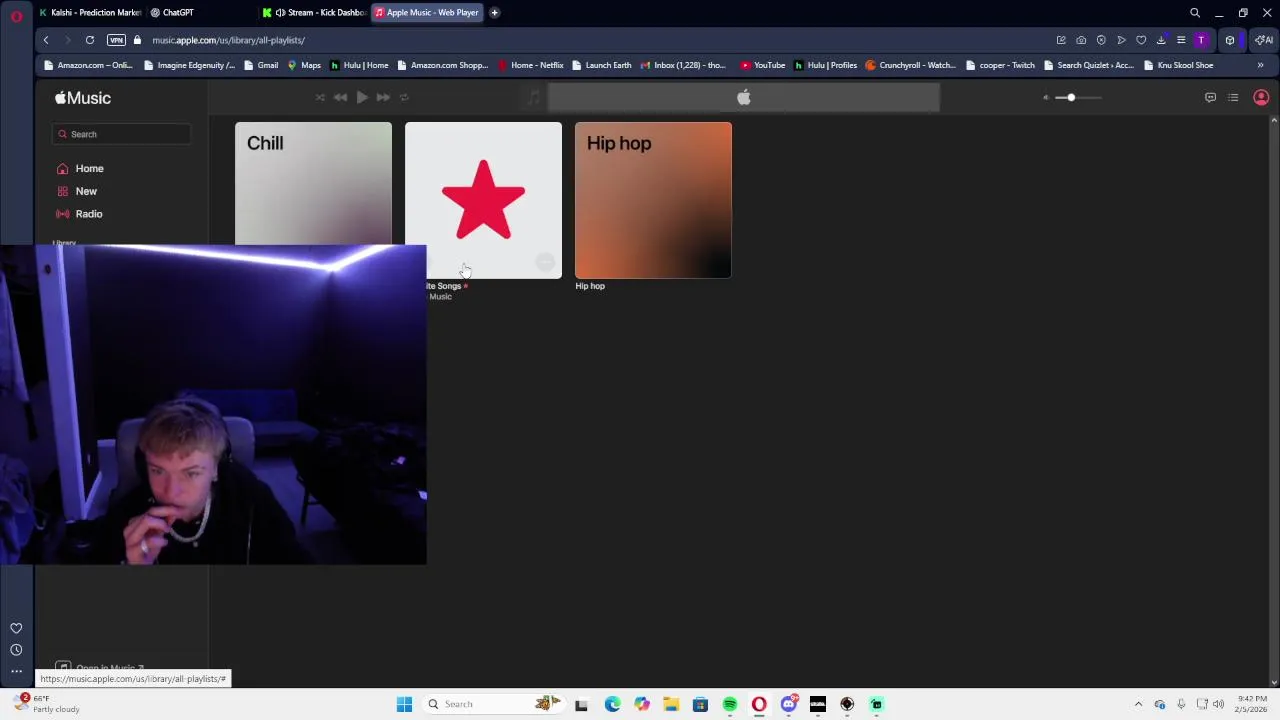The height and width of the screenshot is (720, 1280).
Task: Open the cooper - Twitch bookmark
Action: tap(1000, 65)
